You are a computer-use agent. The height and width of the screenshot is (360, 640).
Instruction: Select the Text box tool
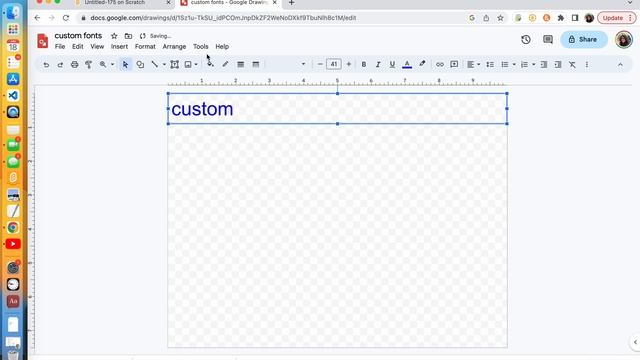coord(174,64)
